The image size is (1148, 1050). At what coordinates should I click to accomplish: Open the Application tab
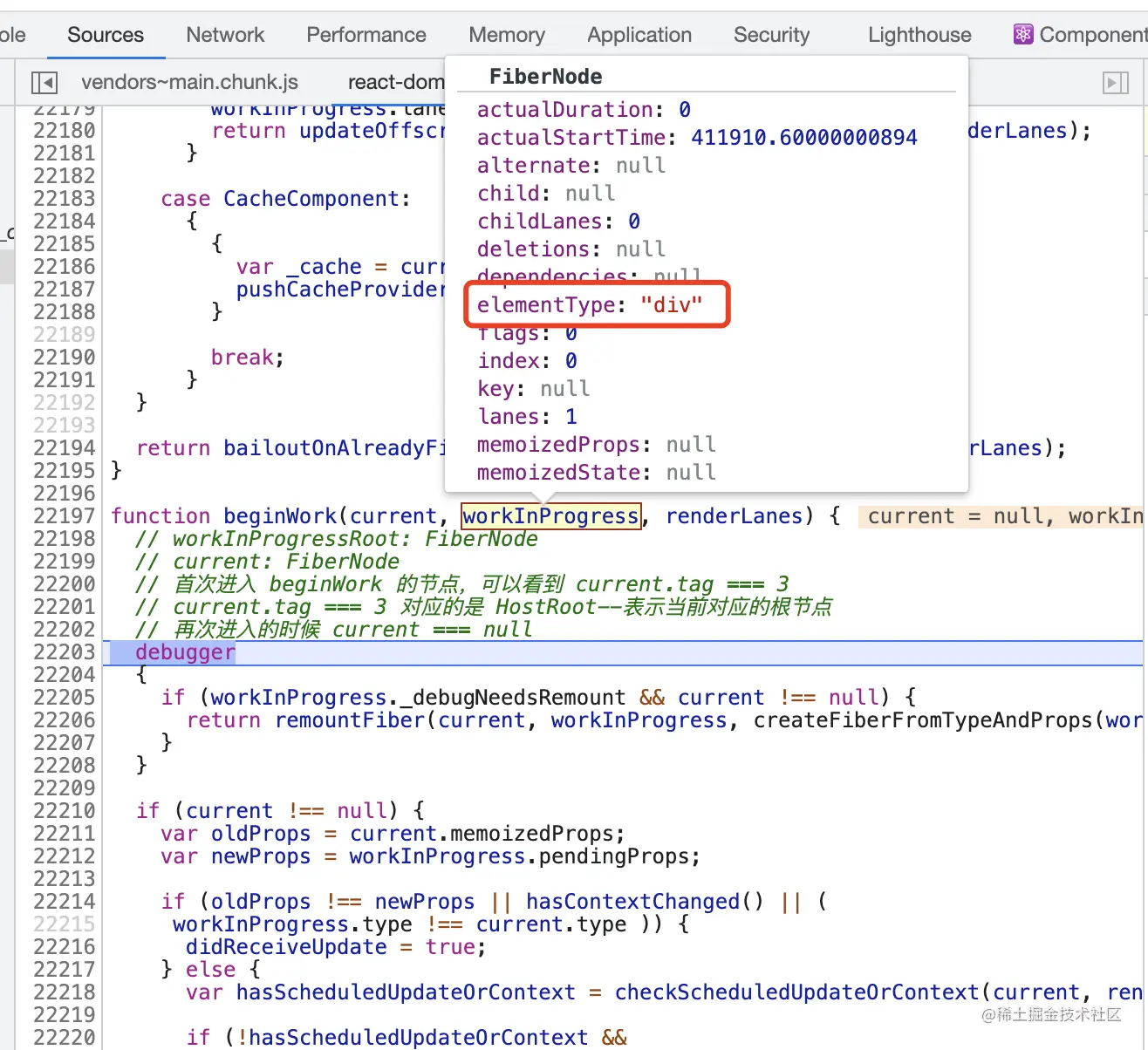pos(639,35)
